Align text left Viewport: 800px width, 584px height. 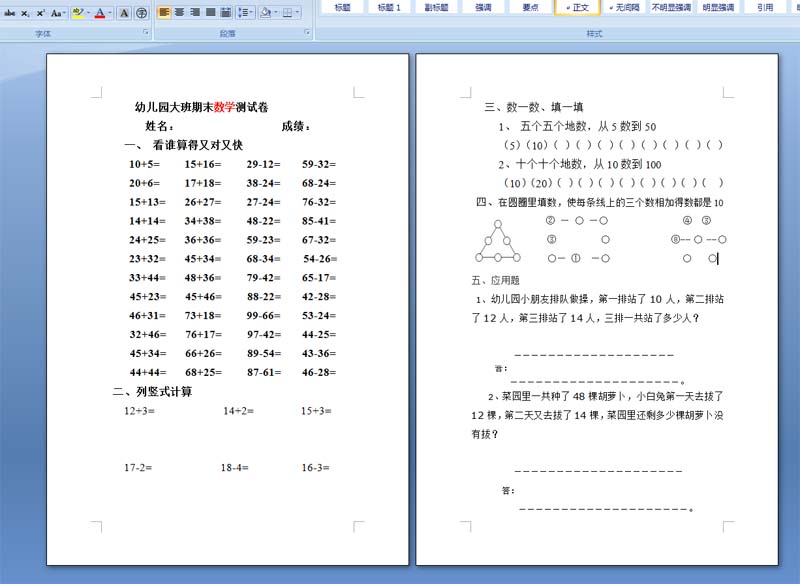[164, 12]
